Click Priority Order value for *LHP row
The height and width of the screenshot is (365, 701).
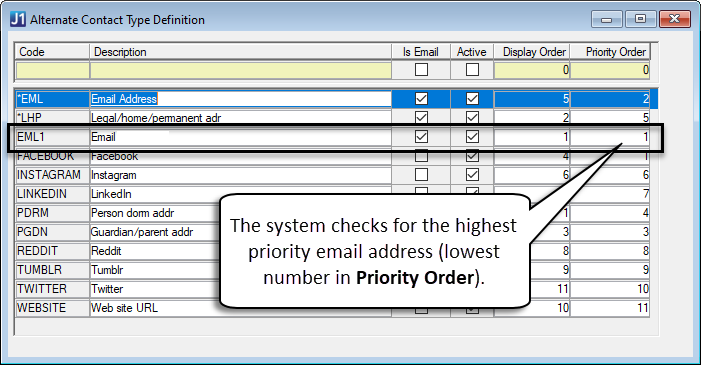[x=610, y=118]
